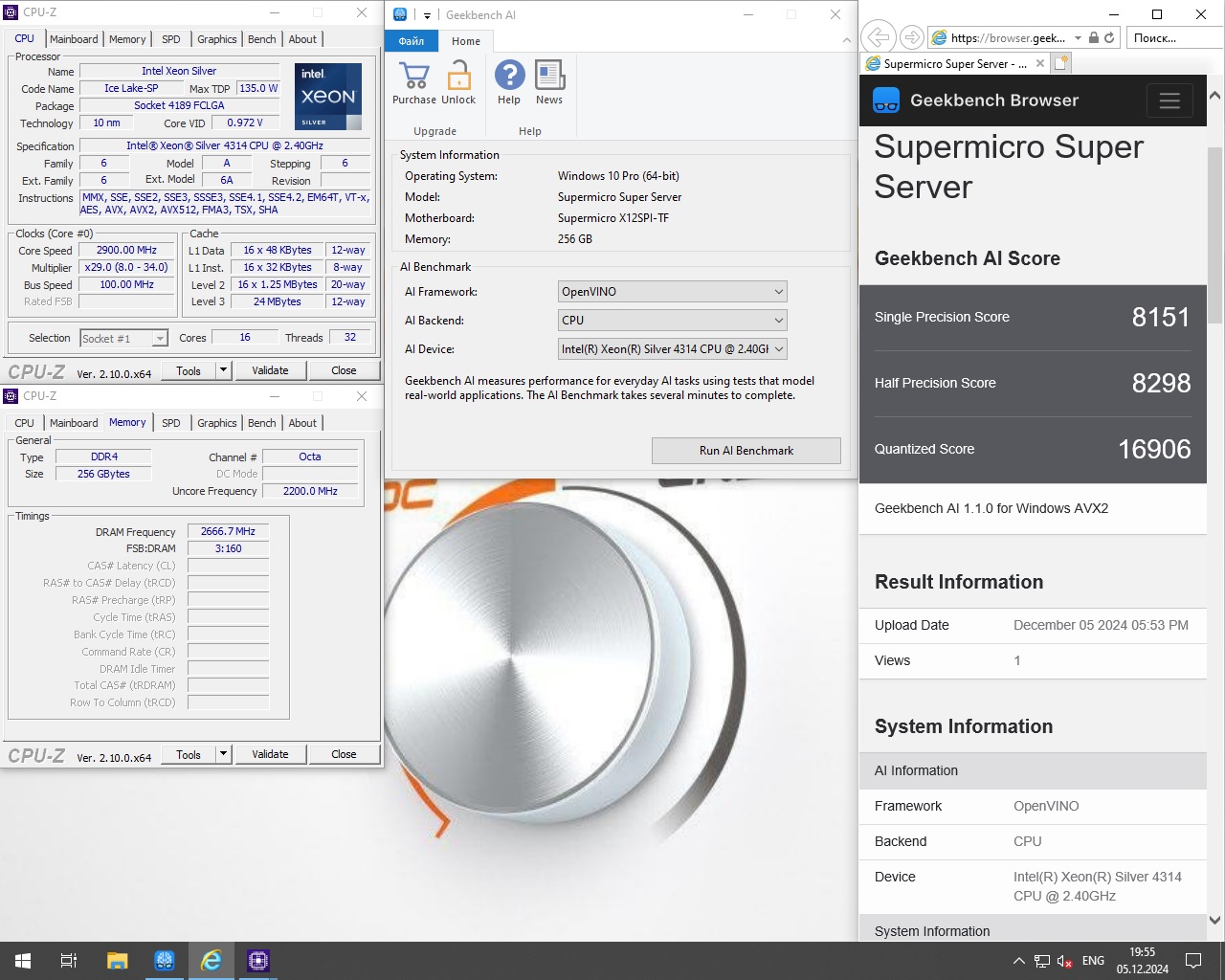Click the DRAM Frequency value 2666.7 MHz
The width and height of the screenshot is (1225, 980).
click(x=228, y=531)
